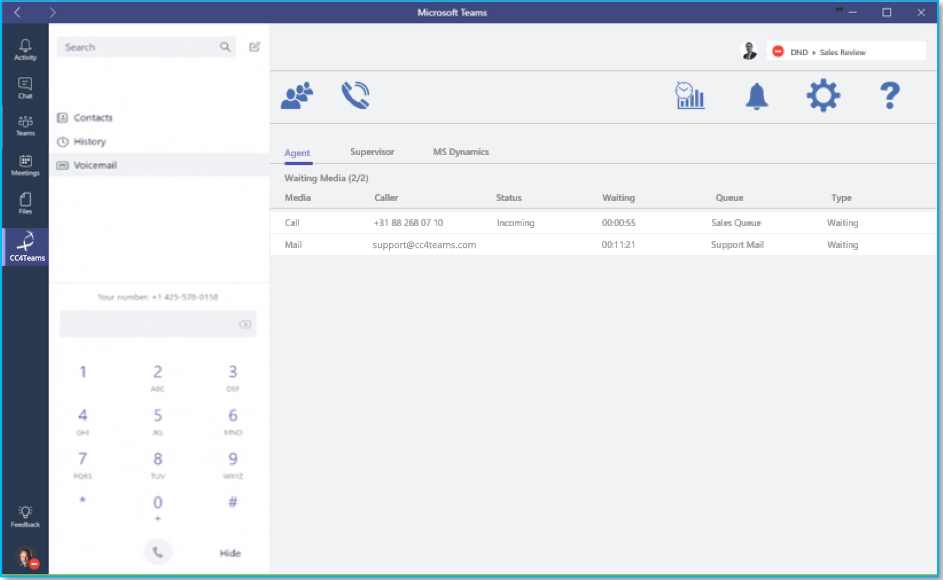Dial digit 7 PQRS on keypad
Viewport: 943px width, 580px height.
83,465
